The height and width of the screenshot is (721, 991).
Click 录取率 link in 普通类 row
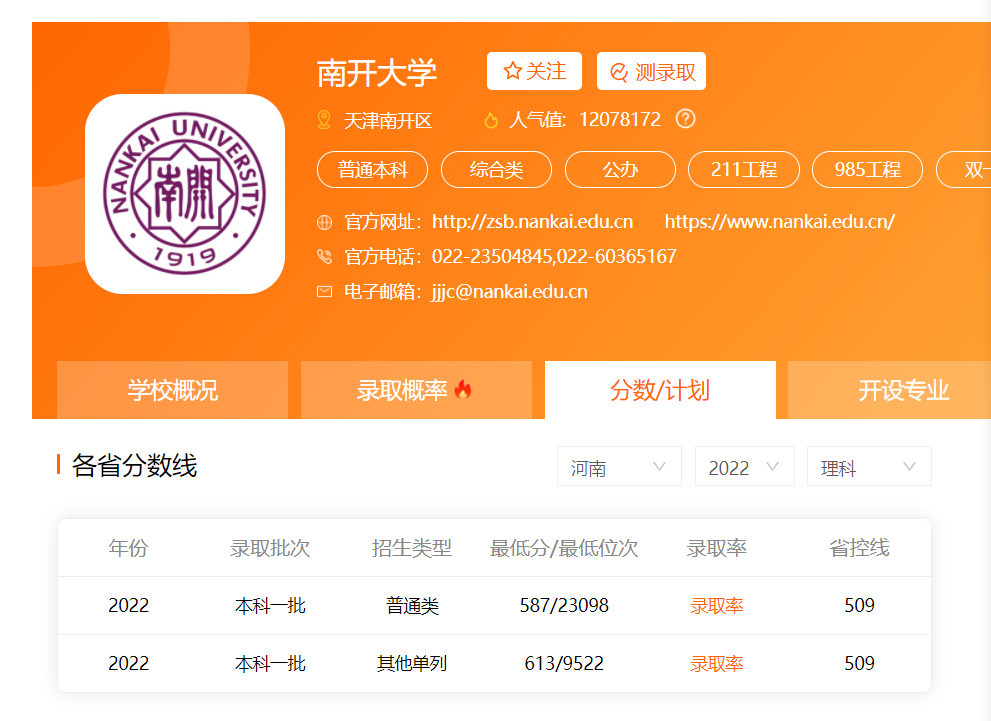tap(716, 605)
